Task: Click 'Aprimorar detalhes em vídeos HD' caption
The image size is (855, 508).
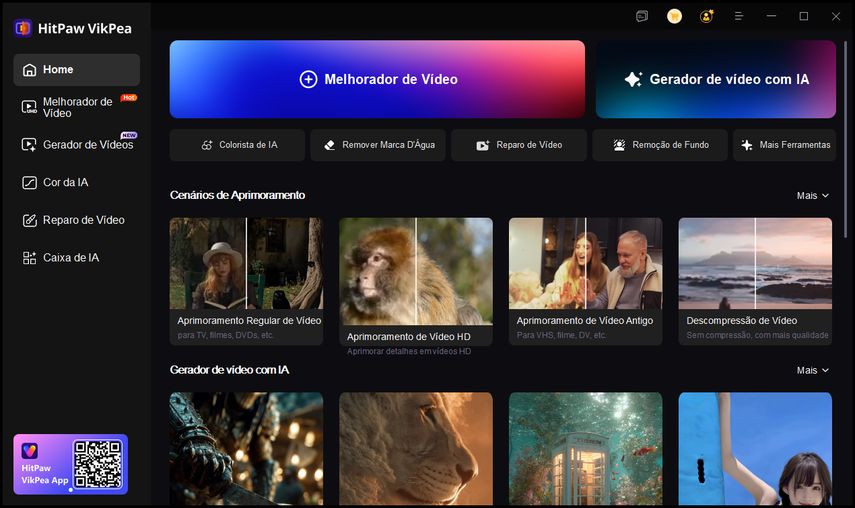Action: [x=409, y=352]
